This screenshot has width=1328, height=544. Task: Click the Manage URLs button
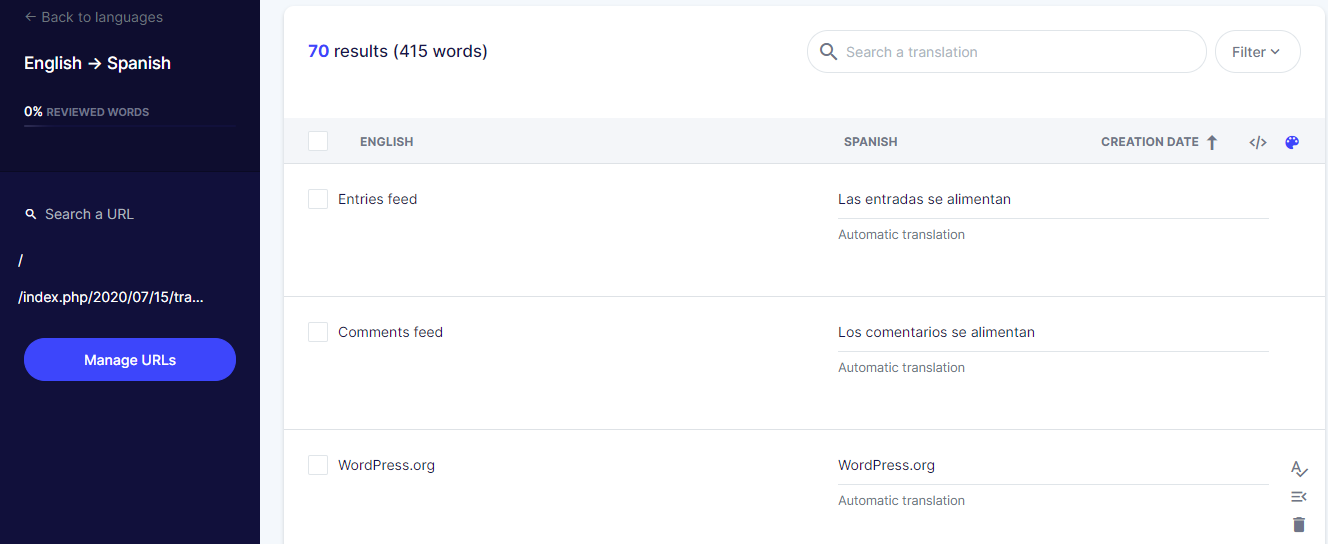[x=130, y=360]
